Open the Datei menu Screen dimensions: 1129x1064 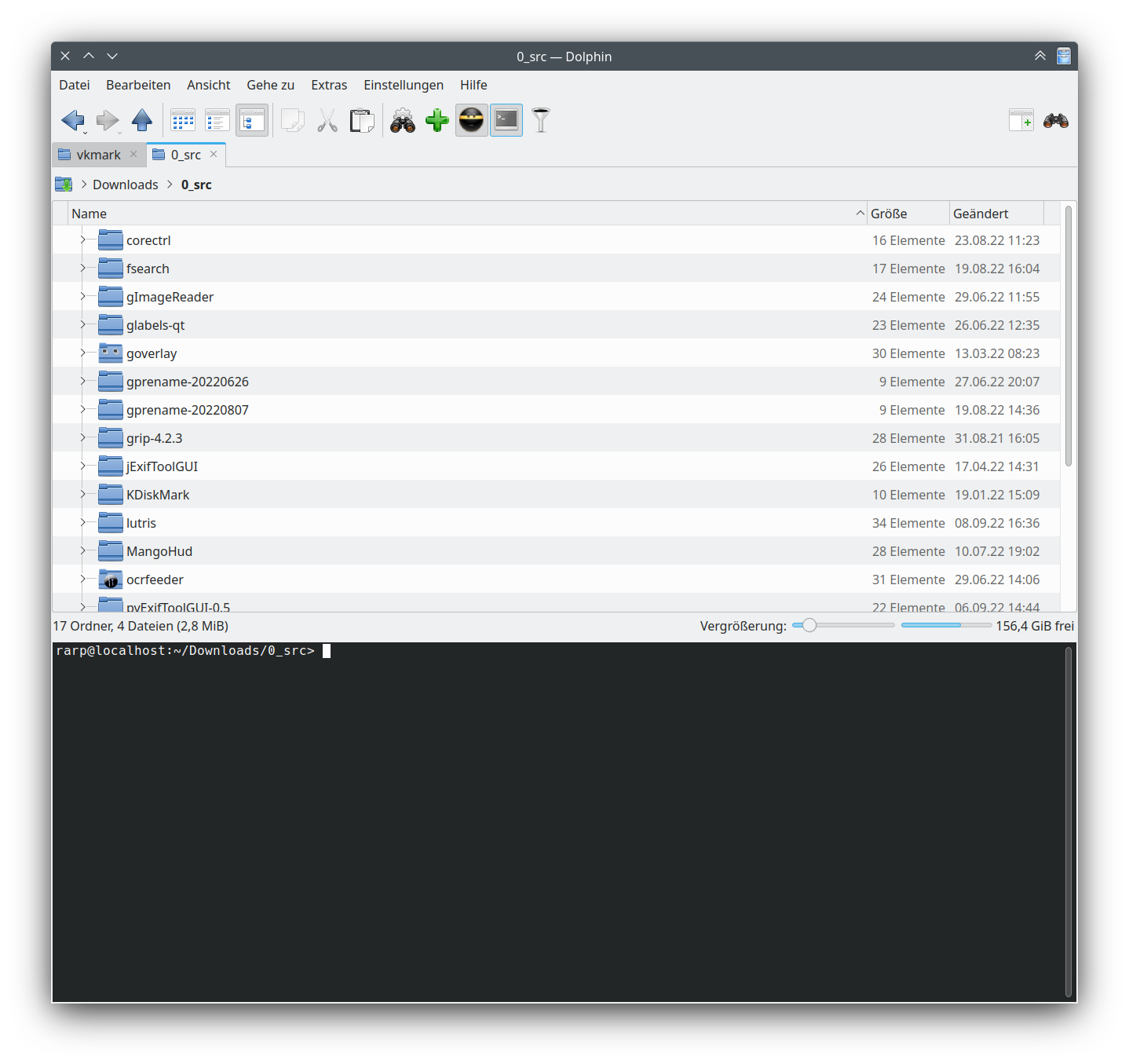(x=75, y=85)
